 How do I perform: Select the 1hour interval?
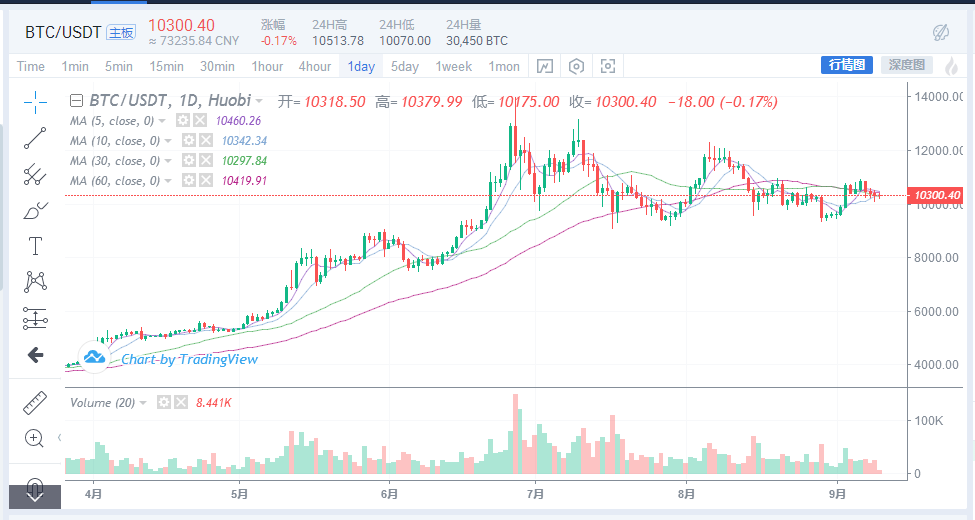coord(267,67)
